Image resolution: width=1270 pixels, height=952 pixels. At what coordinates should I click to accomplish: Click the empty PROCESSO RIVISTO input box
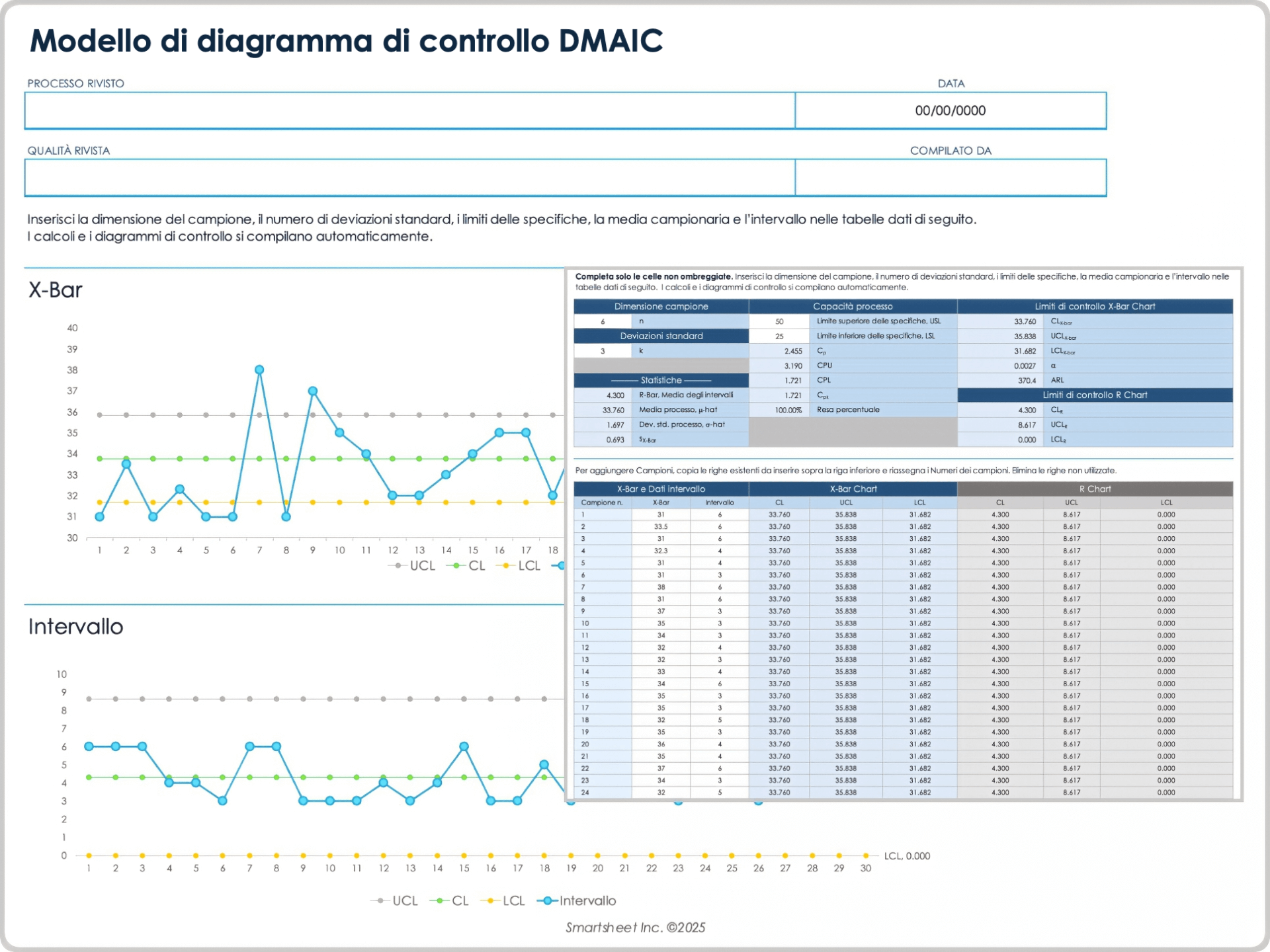pos(409,110)
